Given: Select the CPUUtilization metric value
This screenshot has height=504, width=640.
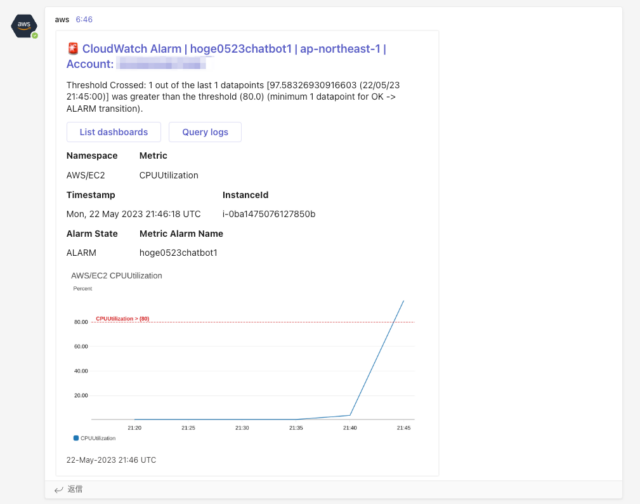Looking at the screenshot, I should point(169,175).
